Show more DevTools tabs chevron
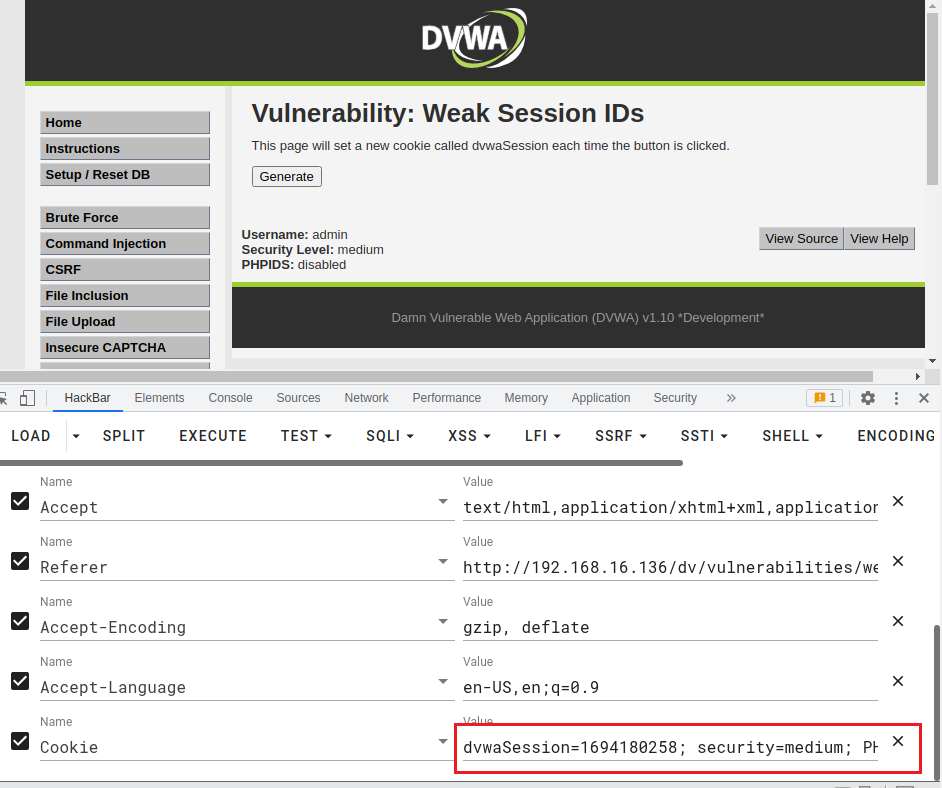The height and width of the screenshot is (788, 942). coord(731,398)
